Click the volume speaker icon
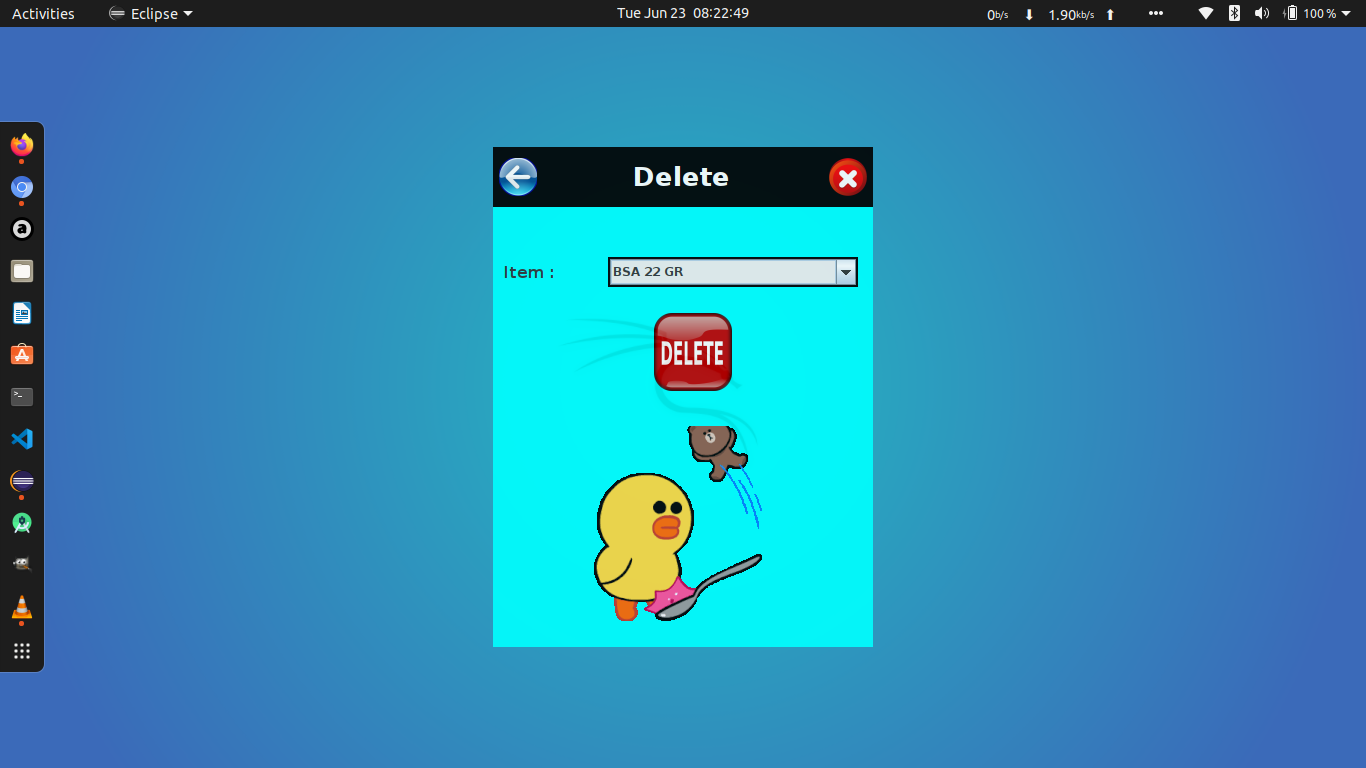 coord(1262,13)
